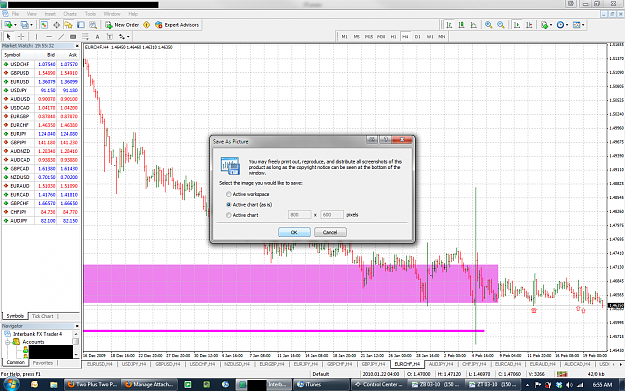
Task: Select GBPUSD row in Market Watch
Action: click(x=41, y=73)
